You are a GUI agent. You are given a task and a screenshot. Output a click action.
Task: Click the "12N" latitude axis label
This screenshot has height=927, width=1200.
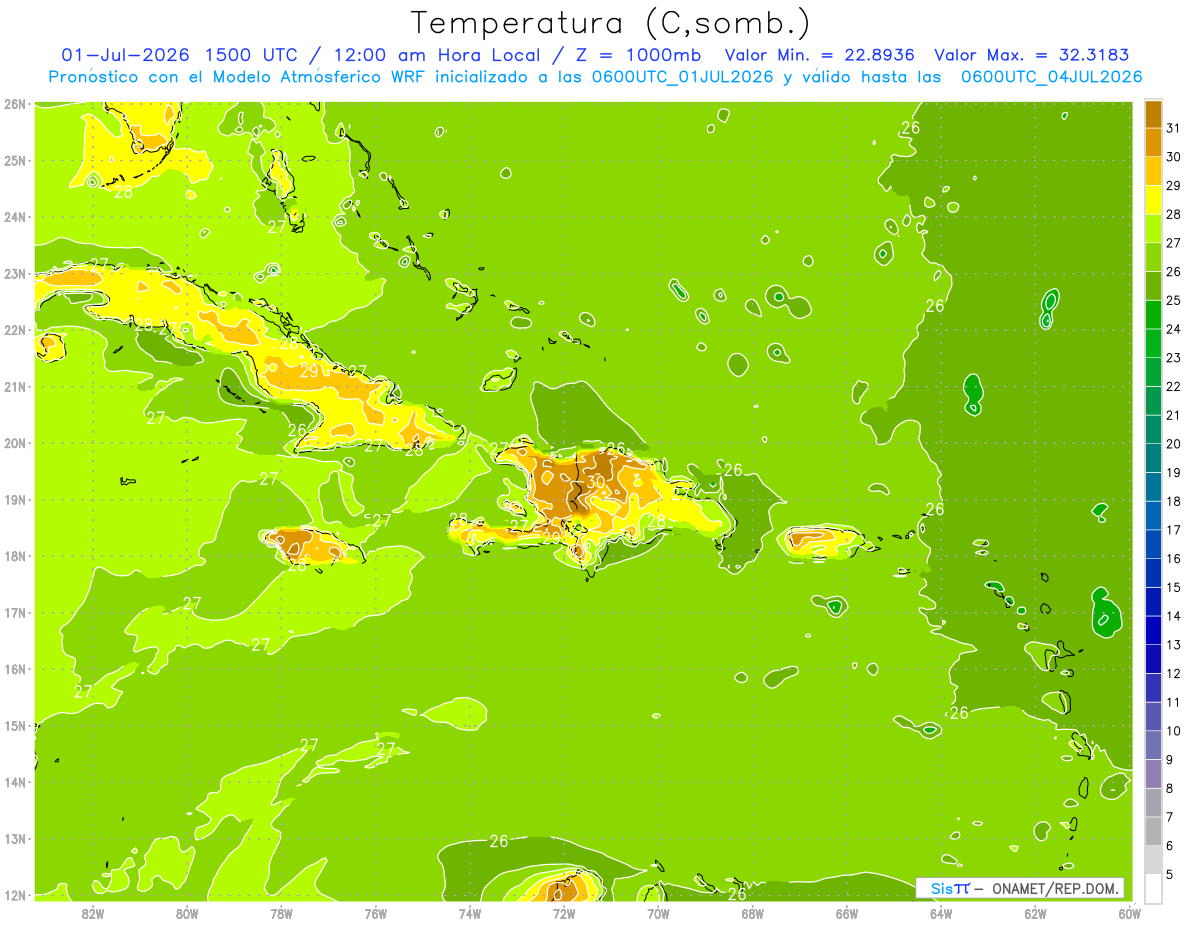click(14, 895)
